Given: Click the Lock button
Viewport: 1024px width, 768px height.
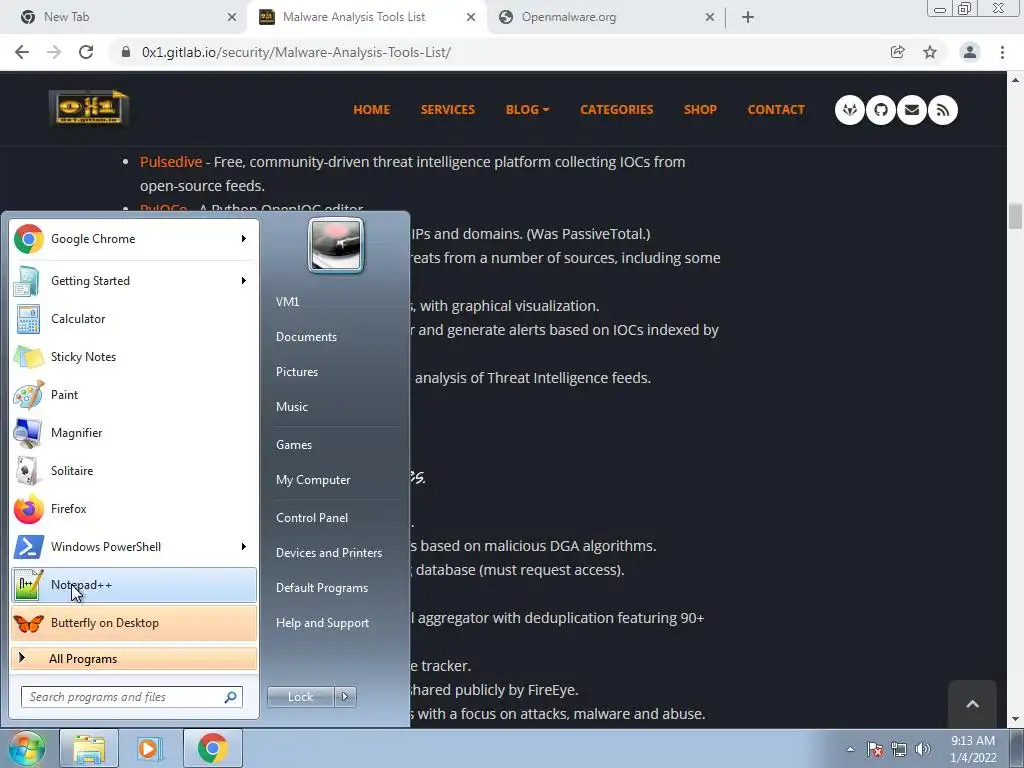Looking at the screenshot, I should point(300,697).
